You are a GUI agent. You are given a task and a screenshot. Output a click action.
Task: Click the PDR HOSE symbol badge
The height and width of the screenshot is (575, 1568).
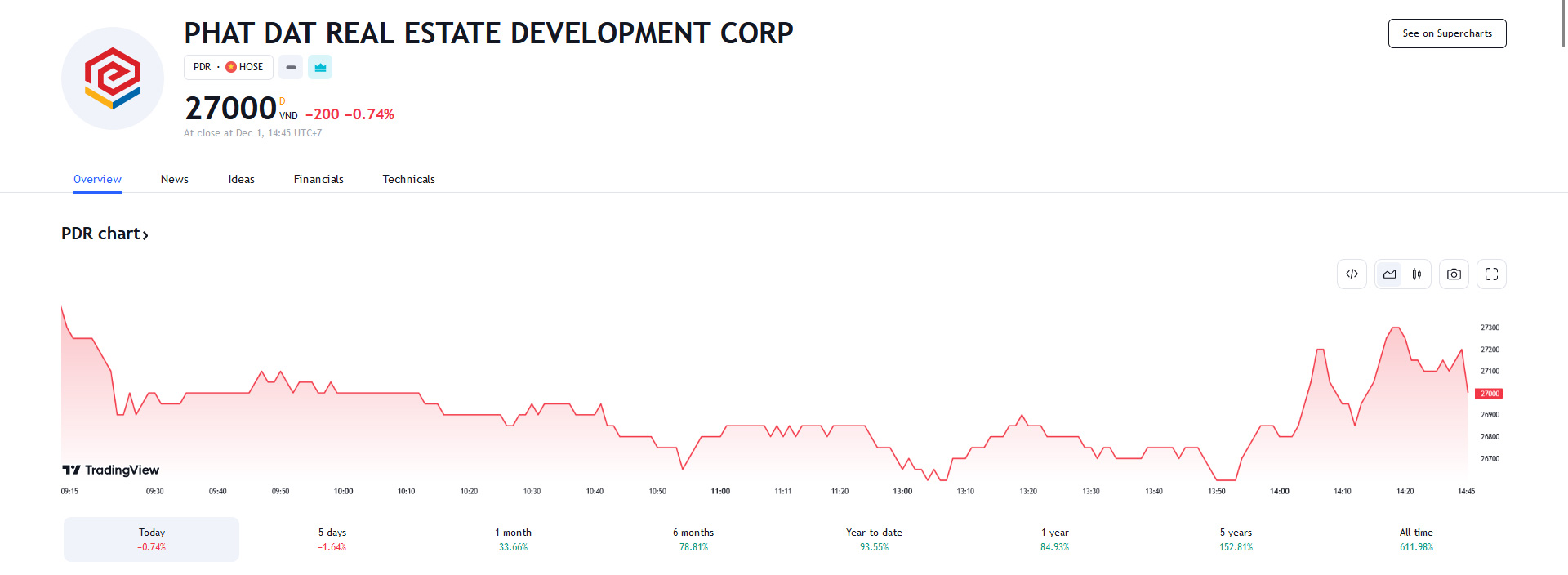(x=228, y=67)
